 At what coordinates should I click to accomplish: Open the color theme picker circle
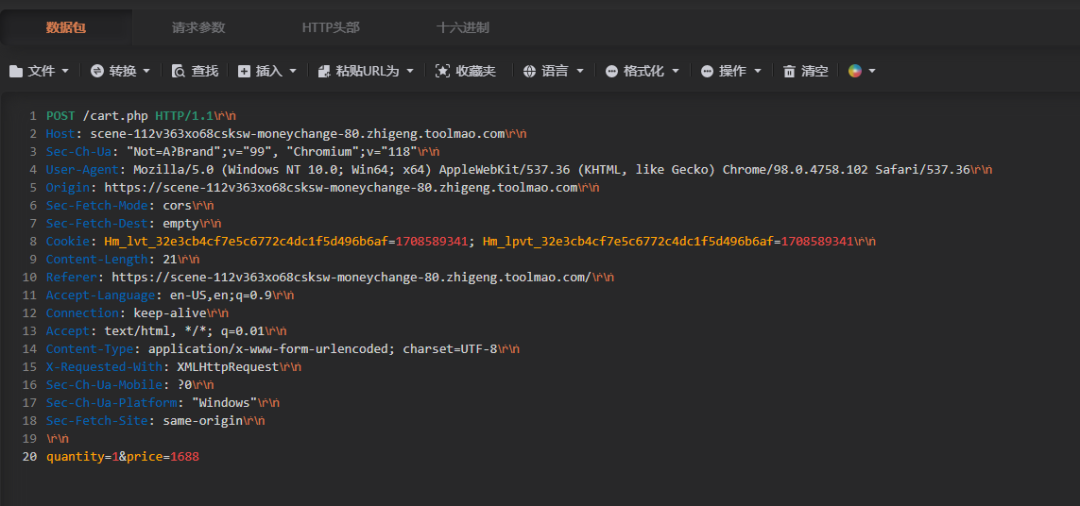[x=855, y=71]
